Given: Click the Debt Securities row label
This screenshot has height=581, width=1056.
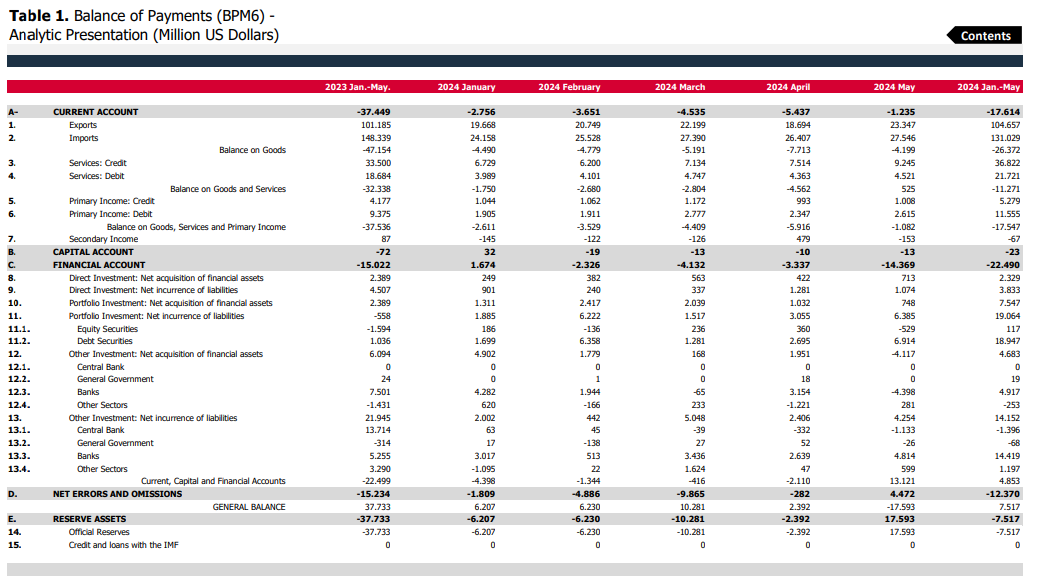Looking at the screenshot, I should tap(105, 342).
